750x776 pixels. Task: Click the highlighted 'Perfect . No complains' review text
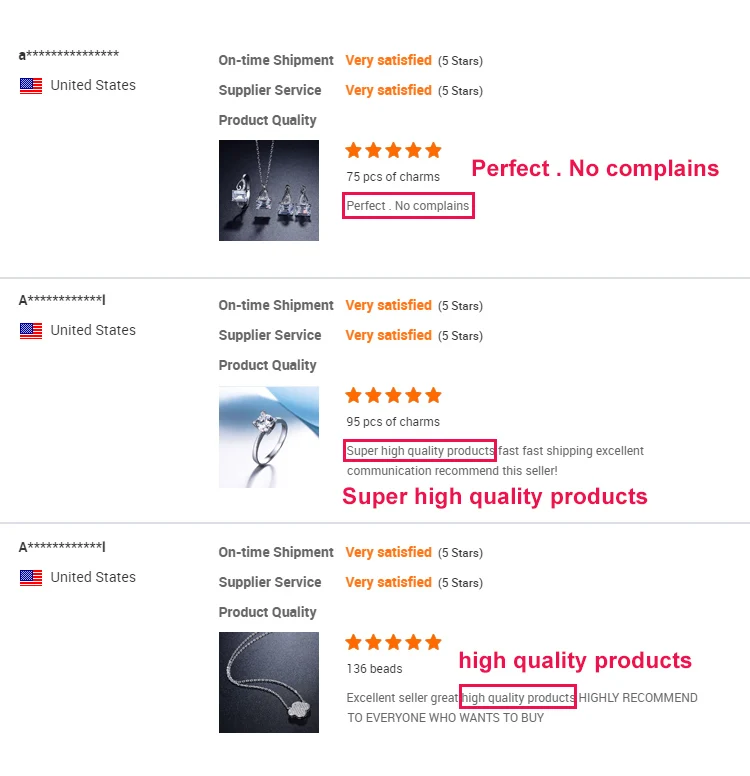tap(408, 206)
